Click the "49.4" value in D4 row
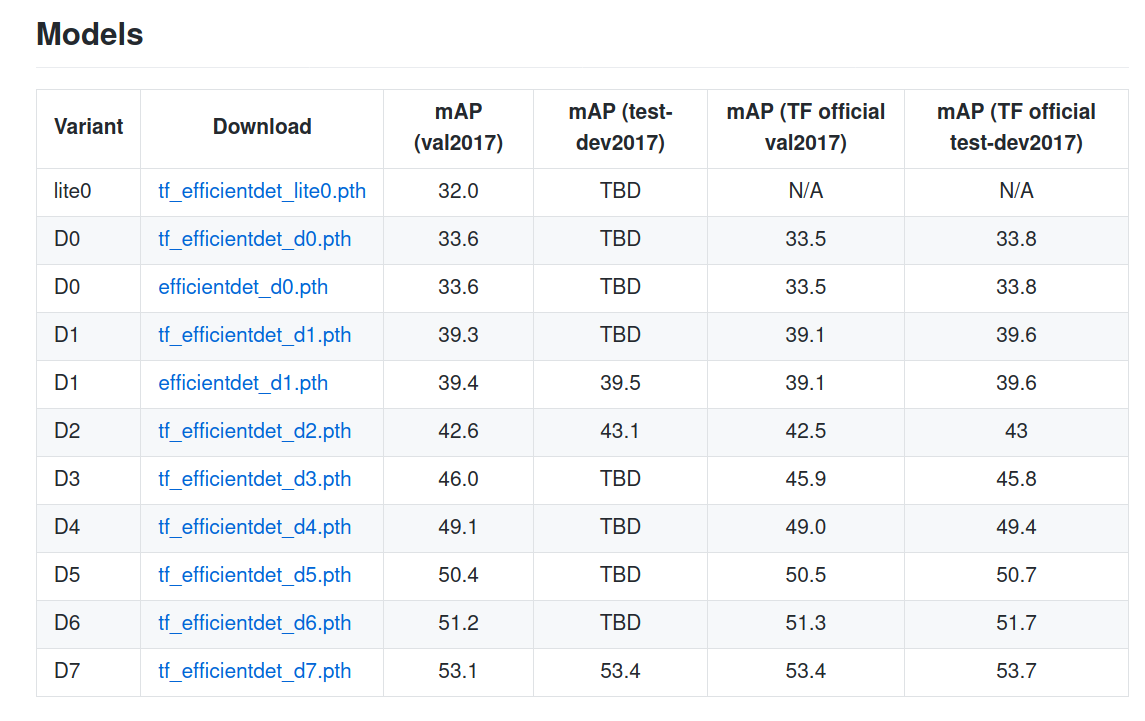 tap(1016, 527)
